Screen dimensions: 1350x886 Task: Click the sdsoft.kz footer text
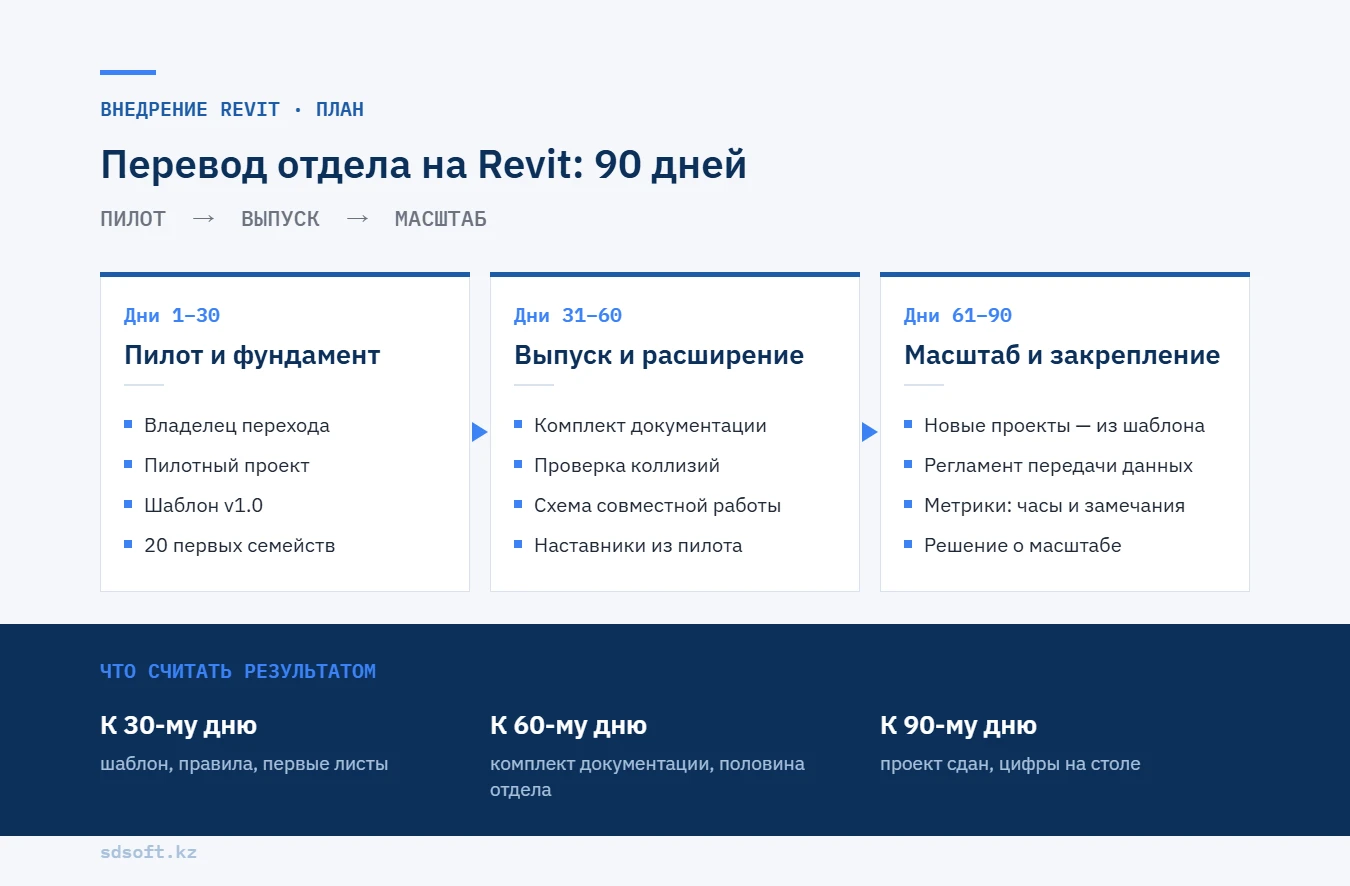[148, 852]
